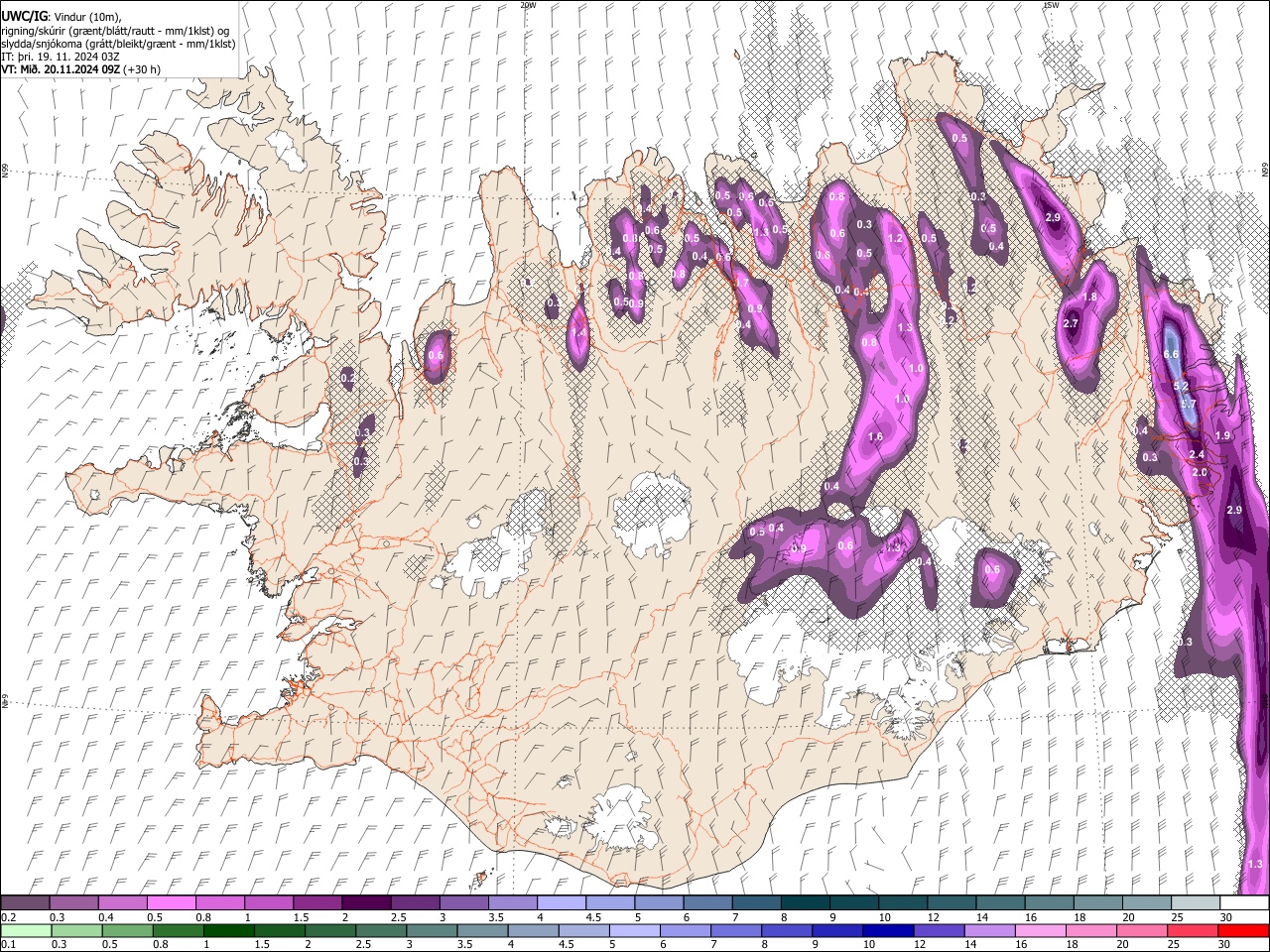Click the 30 label under the bottom scale
This screenshot has width=1270, height=952.
click(1226, 944)
